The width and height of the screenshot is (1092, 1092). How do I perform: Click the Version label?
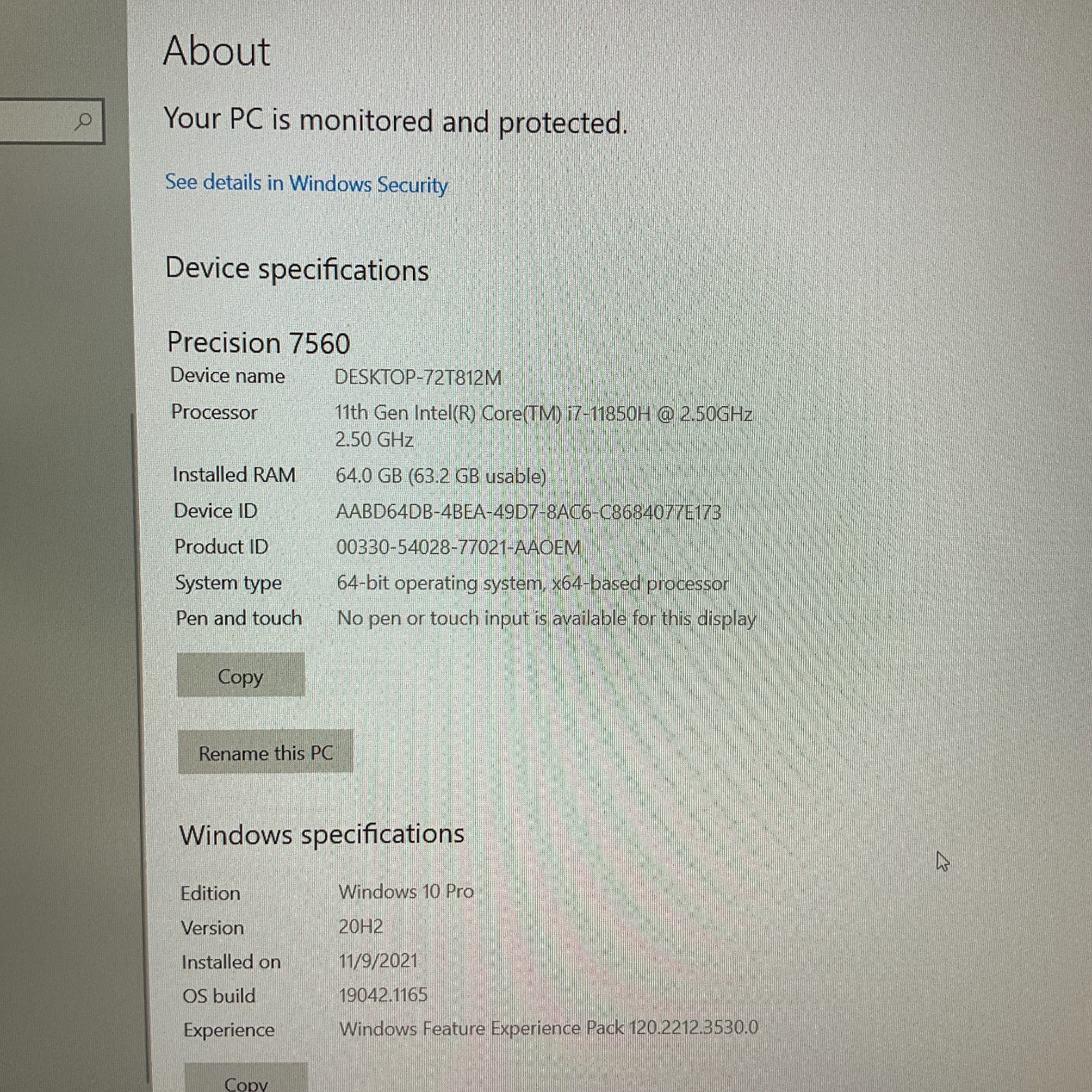click(212, 928)
